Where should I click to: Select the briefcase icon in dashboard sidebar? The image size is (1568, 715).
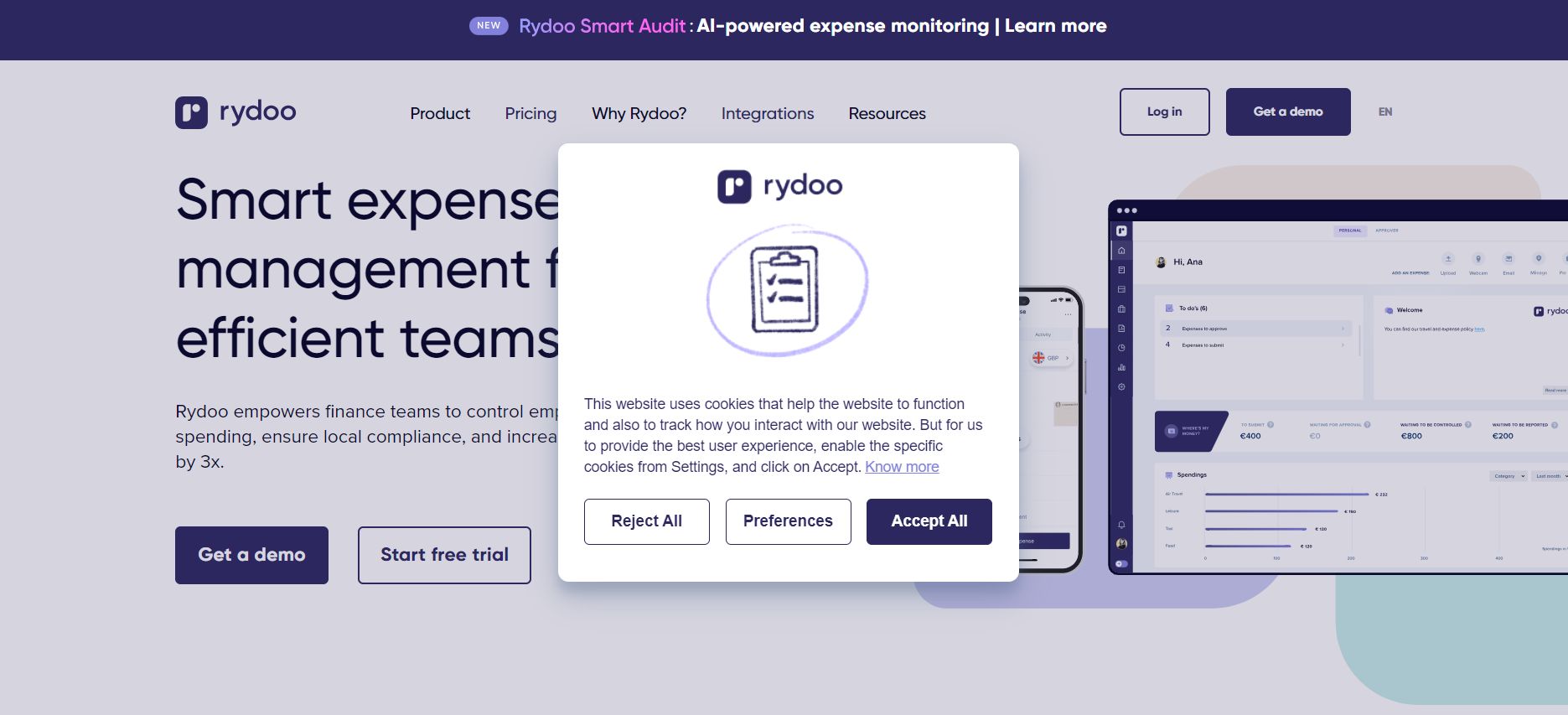(1121, 309)
